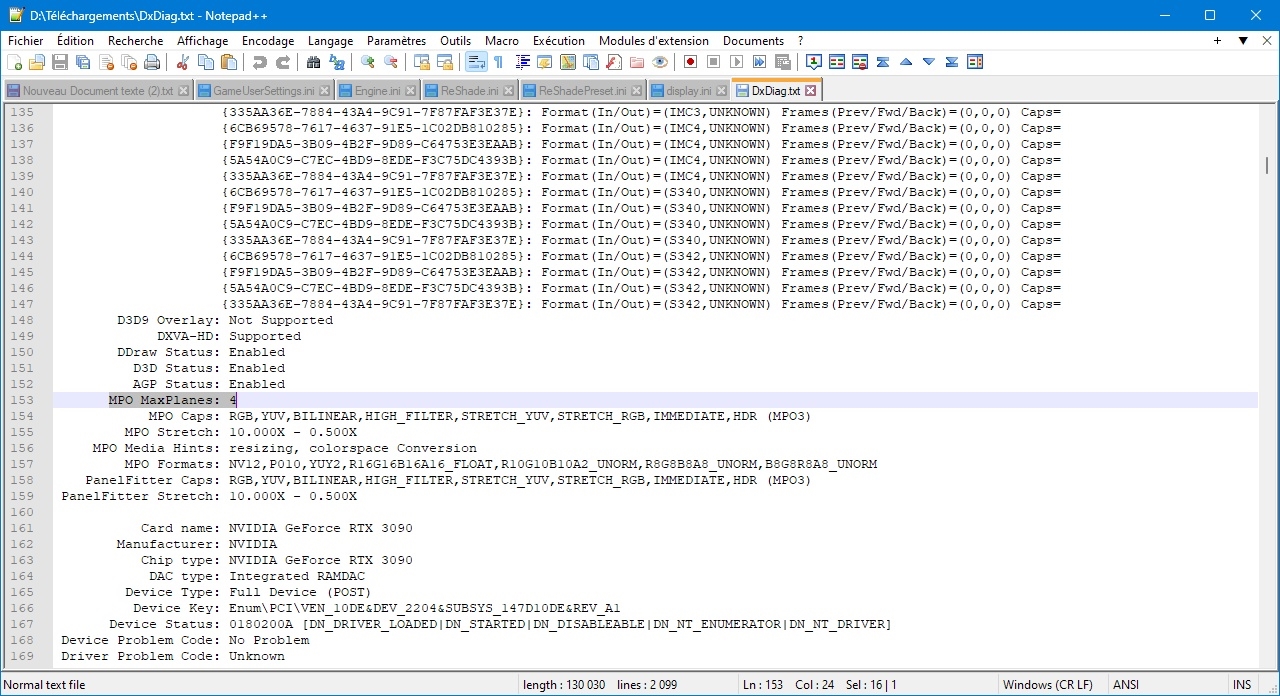
Task: Click the Cut scissors icon
Action: [x=183, y=62]
